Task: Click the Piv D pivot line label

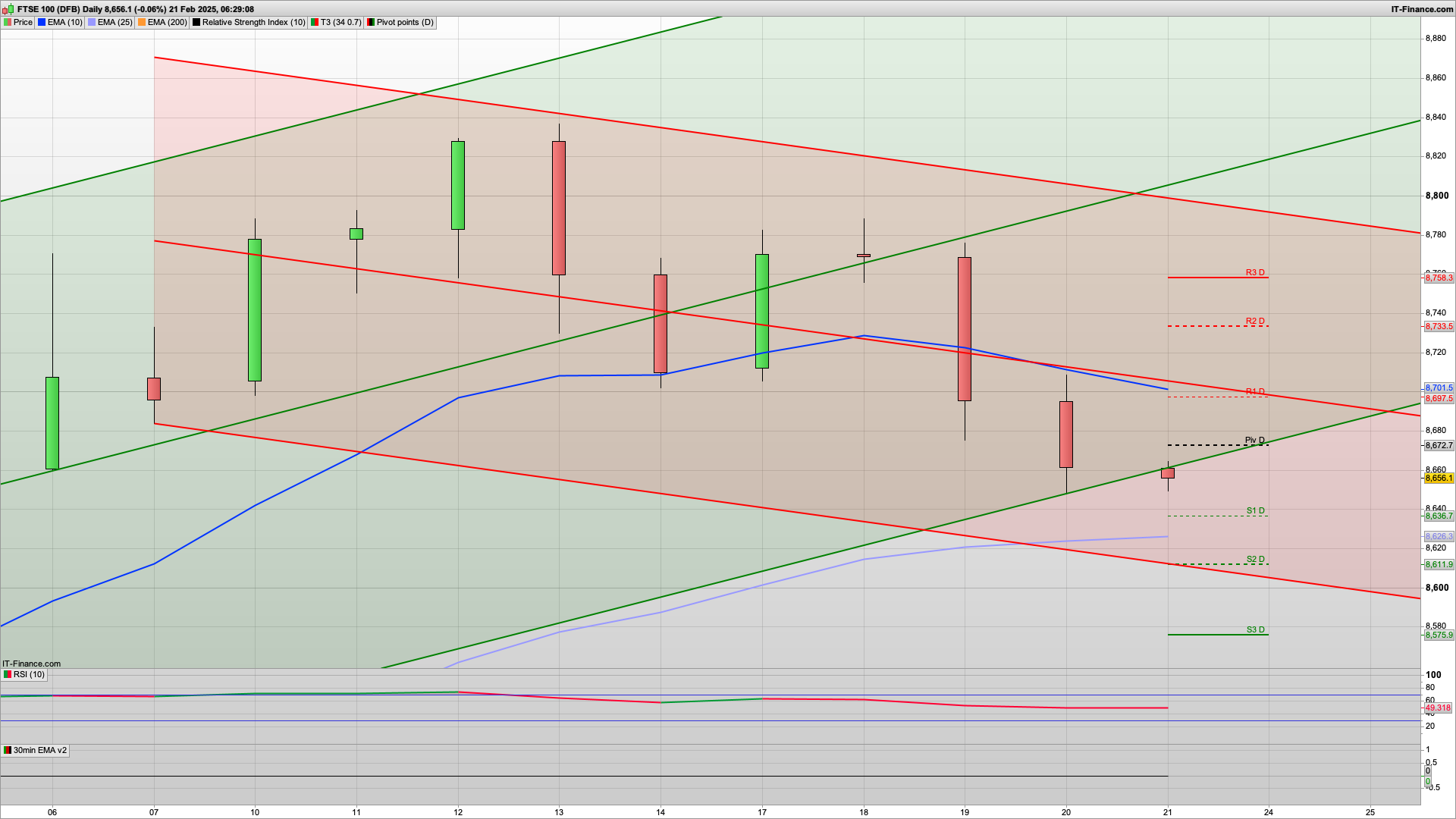Action: click(x=1254, y=440)
